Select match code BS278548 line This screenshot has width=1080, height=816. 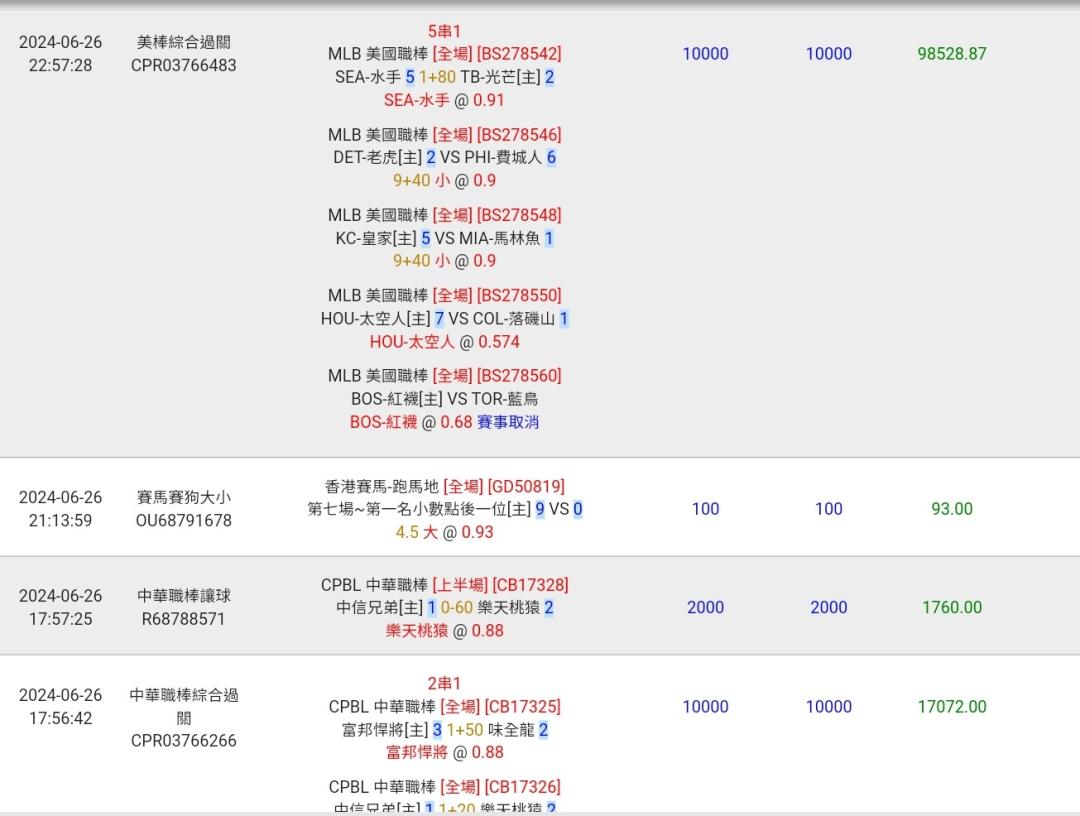click(x=444, y=215)
